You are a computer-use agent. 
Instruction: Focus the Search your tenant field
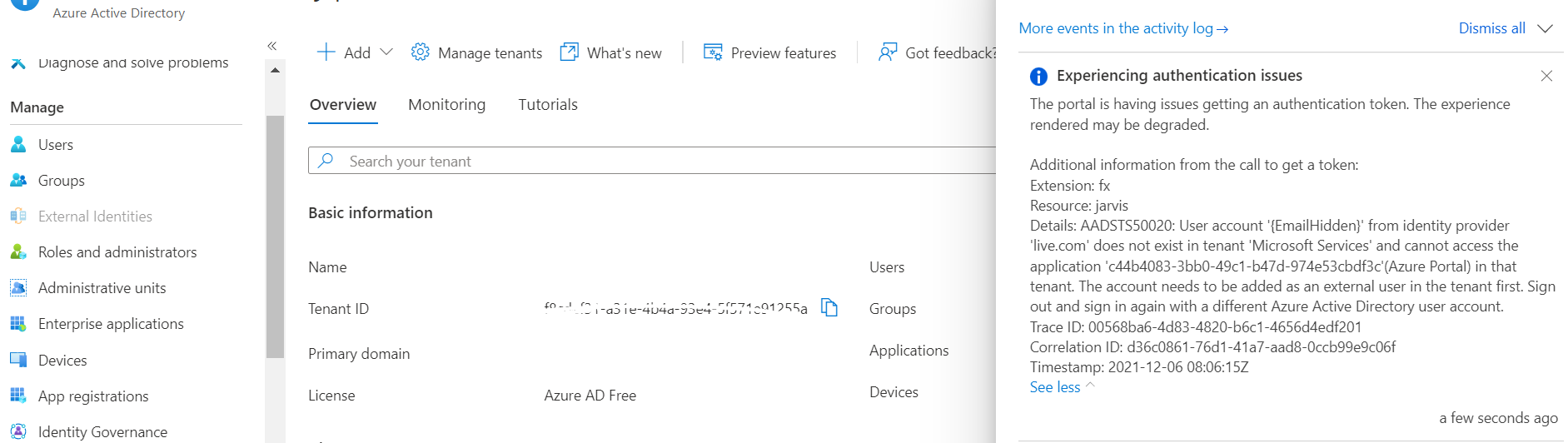tap(652, 160)
